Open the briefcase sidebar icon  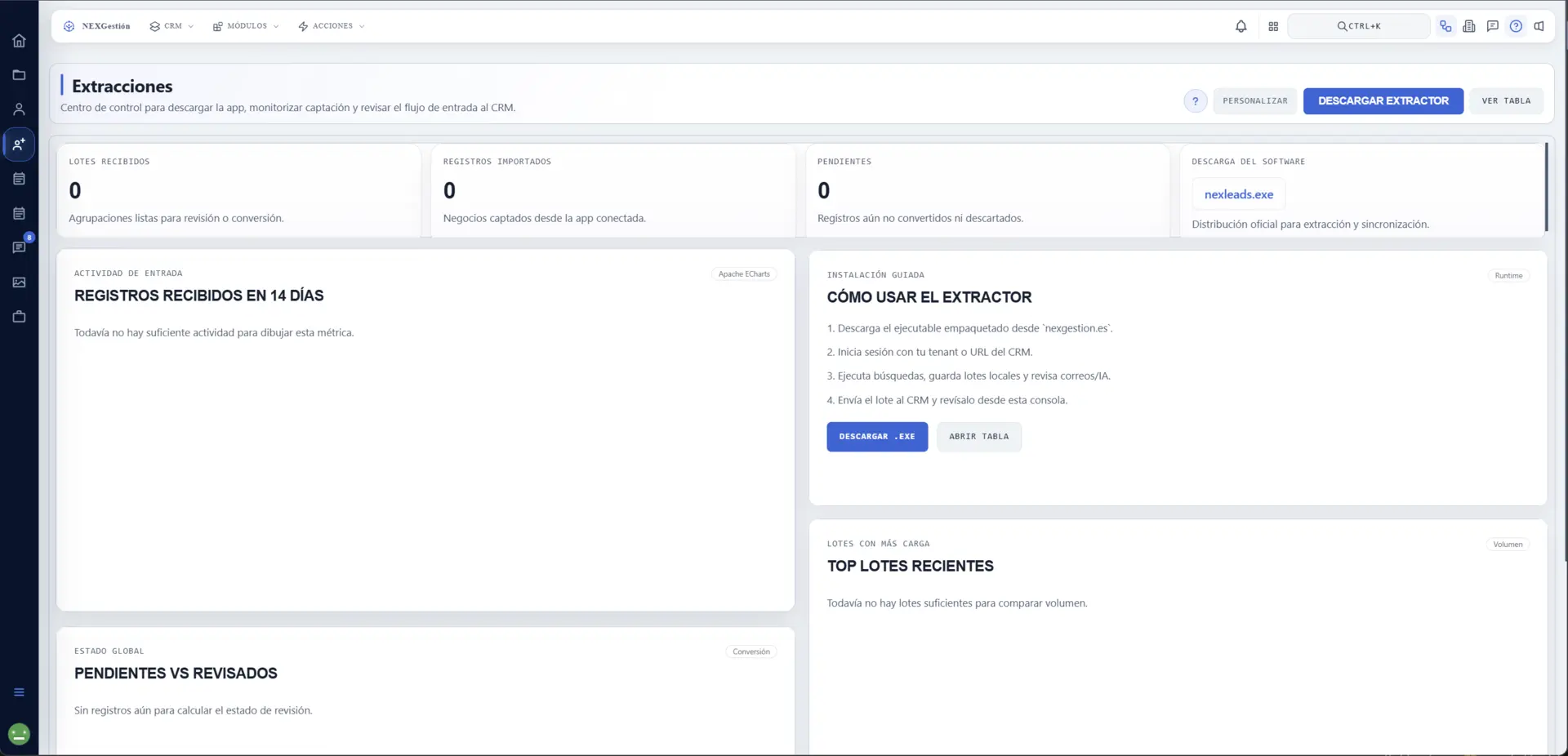19,317
